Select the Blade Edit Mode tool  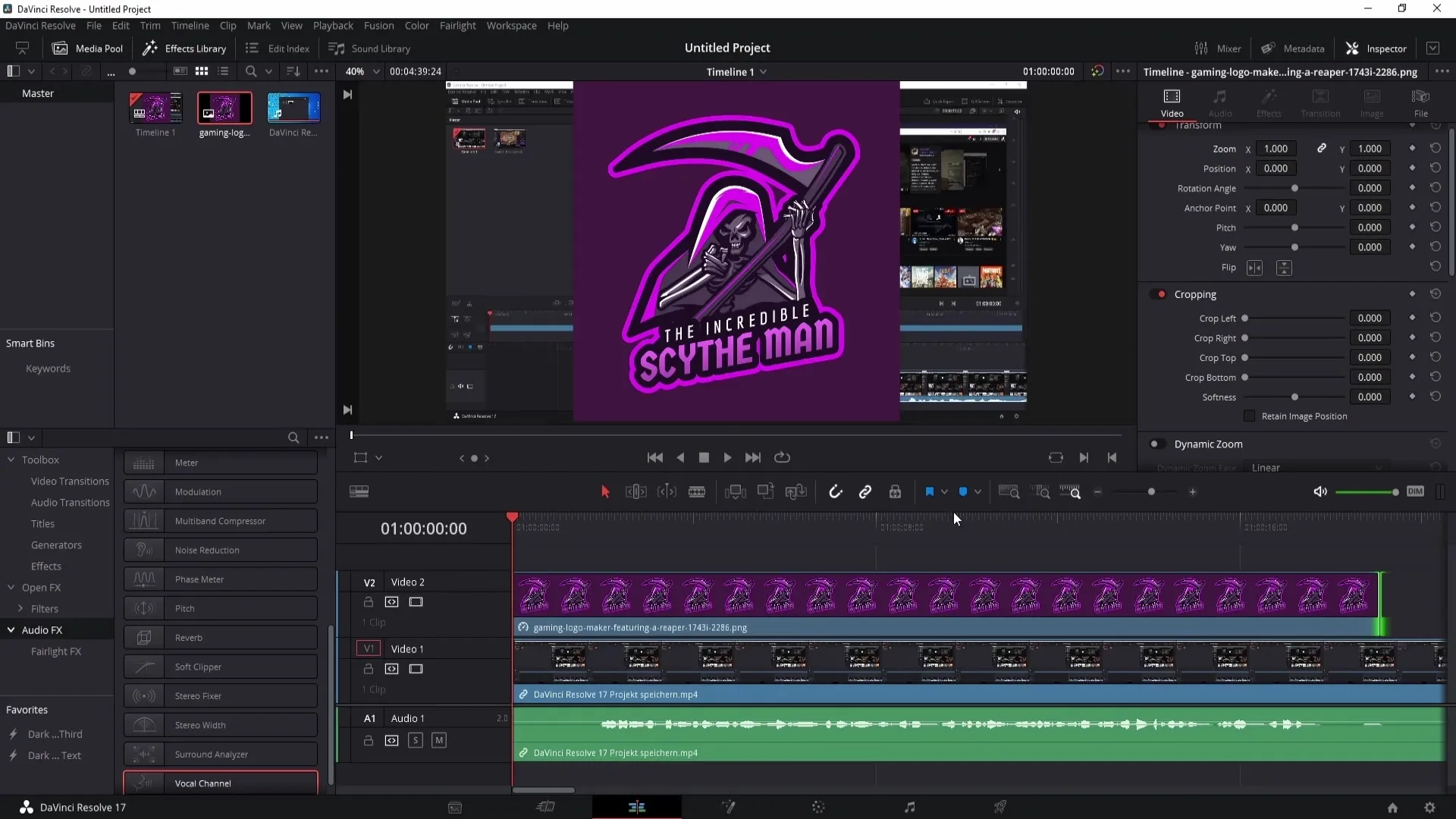click(697, 492)
